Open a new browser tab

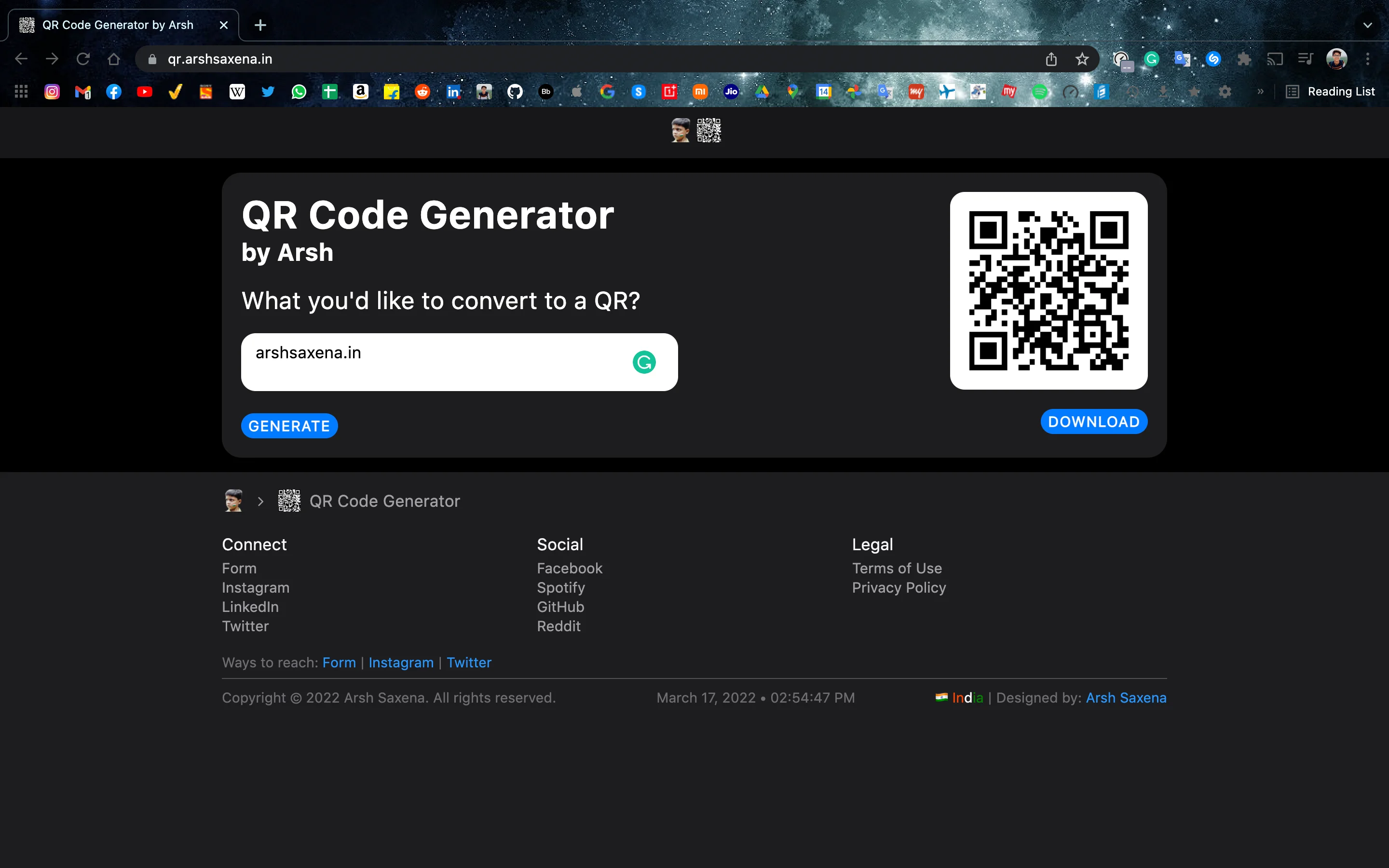coord(260,25)
